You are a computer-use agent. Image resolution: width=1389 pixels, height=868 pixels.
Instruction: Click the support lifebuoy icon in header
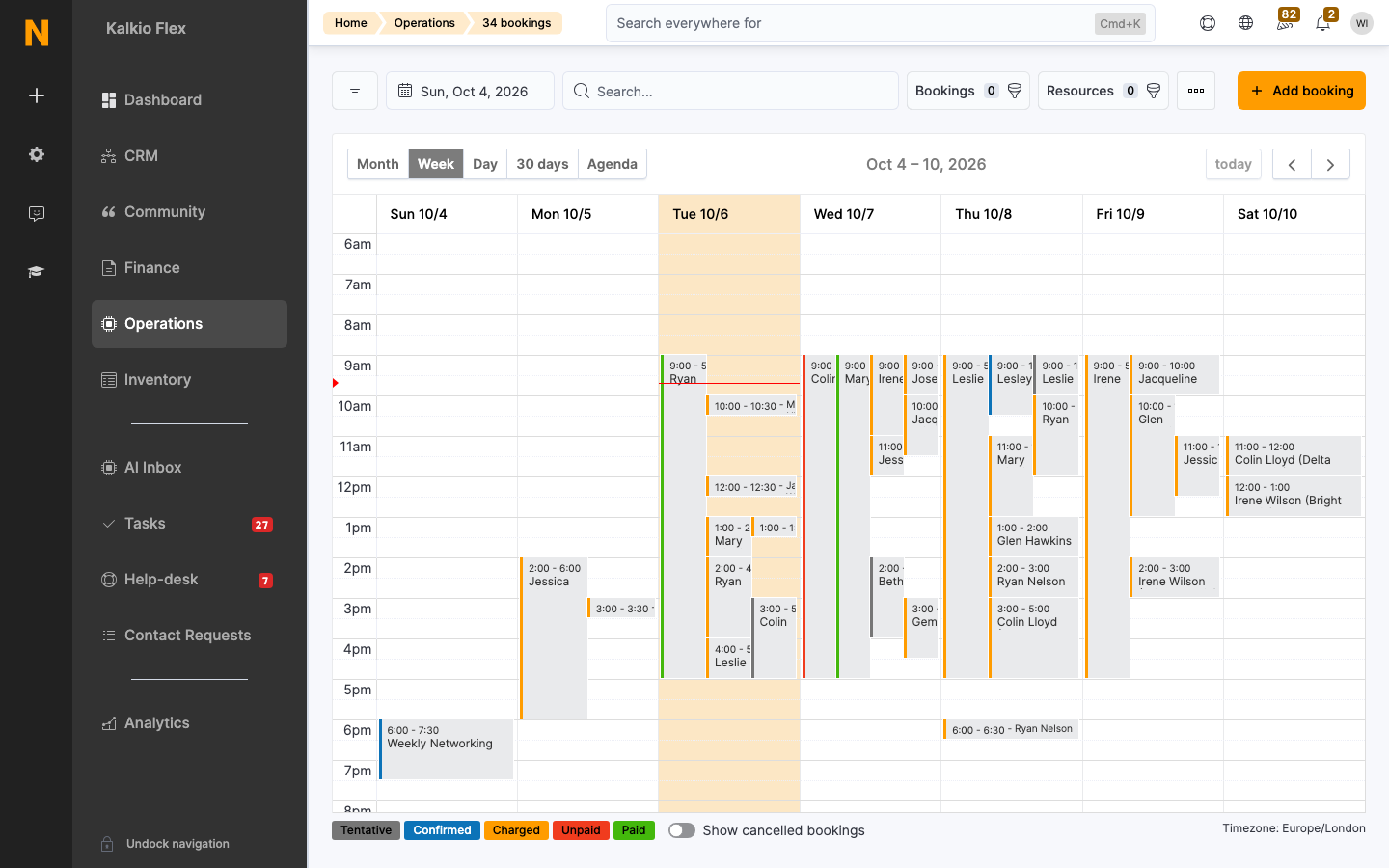tap(1208, 23)
